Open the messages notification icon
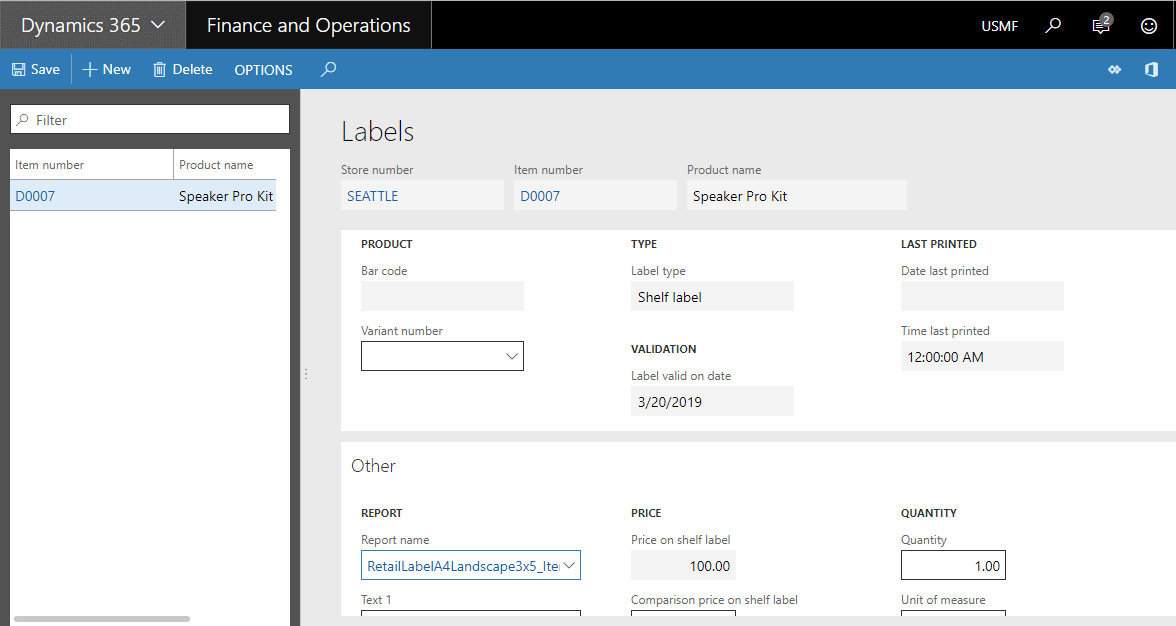The width and height of the screenshot is (1176, 626). pos(1101,26)
